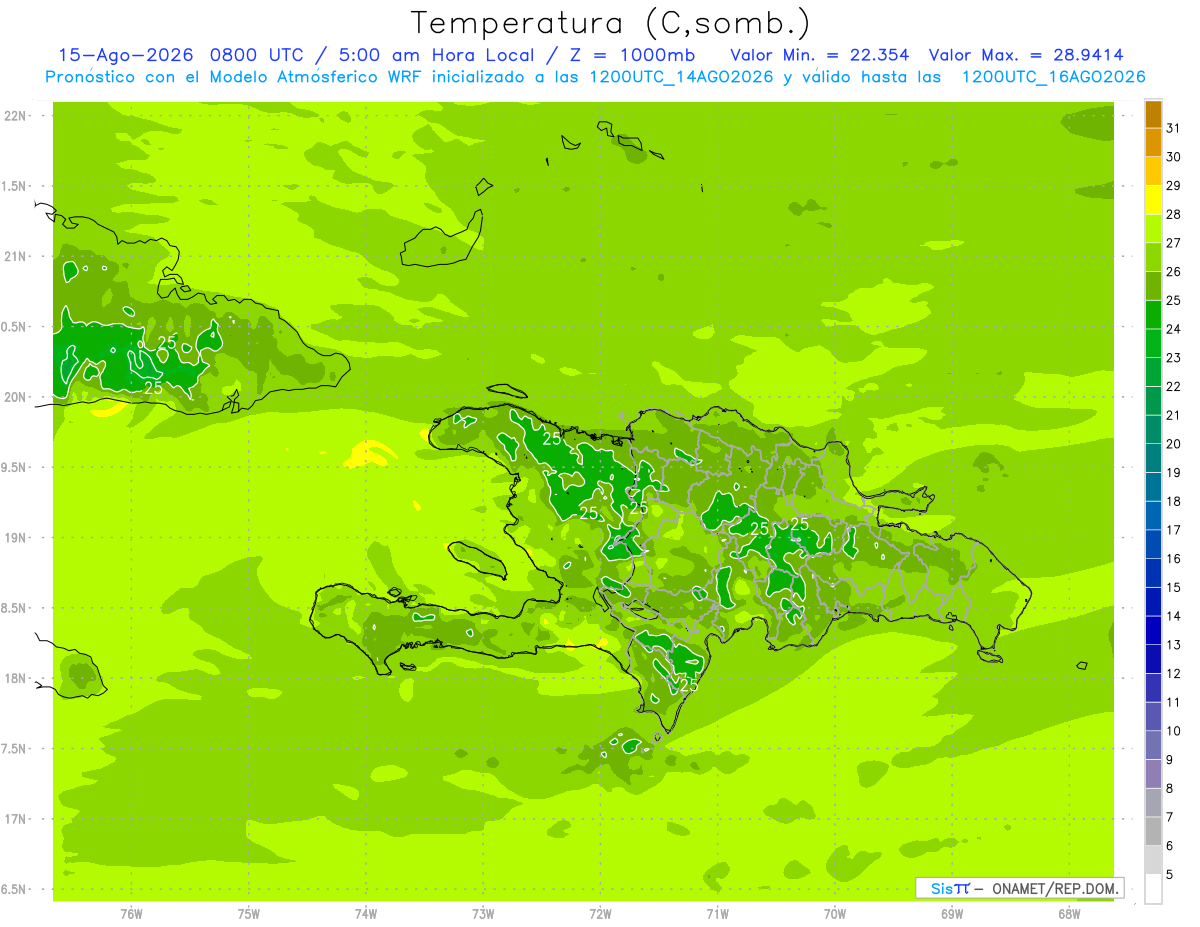Click the "17N" latitude label

15,819
